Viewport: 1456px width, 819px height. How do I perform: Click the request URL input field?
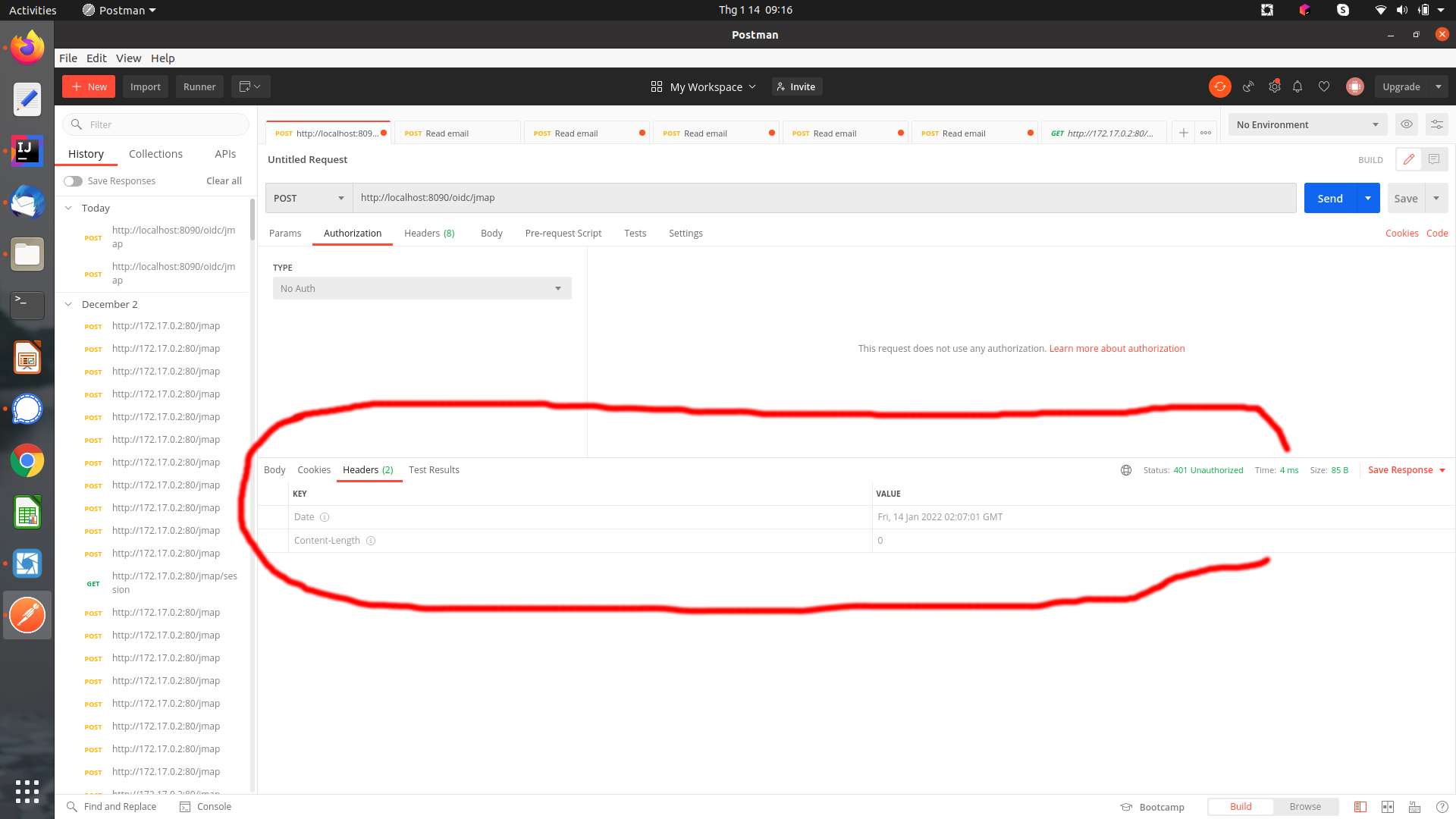pyautogui.click(x=823, y=198)
